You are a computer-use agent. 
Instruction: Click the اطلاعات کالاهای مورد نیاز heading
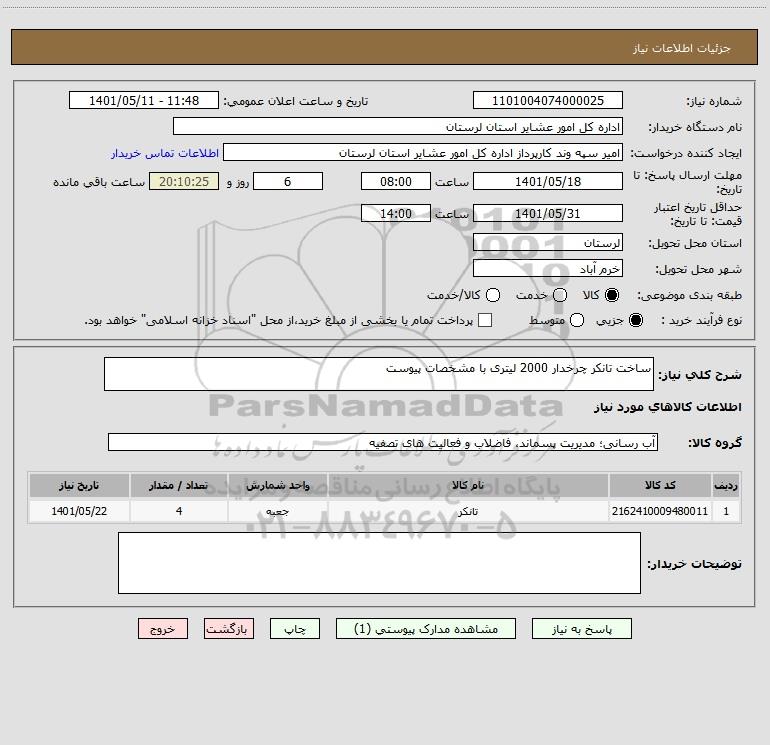668,407
